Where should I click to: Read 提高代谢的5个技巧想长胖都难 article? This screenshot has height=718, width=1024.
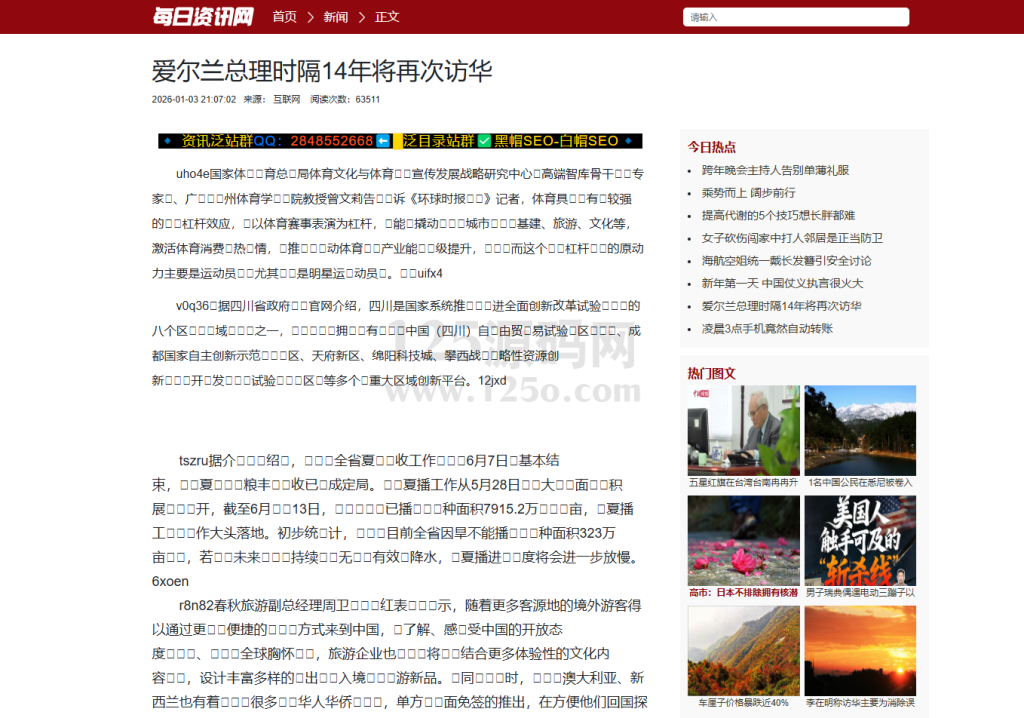tap(778, 215)
